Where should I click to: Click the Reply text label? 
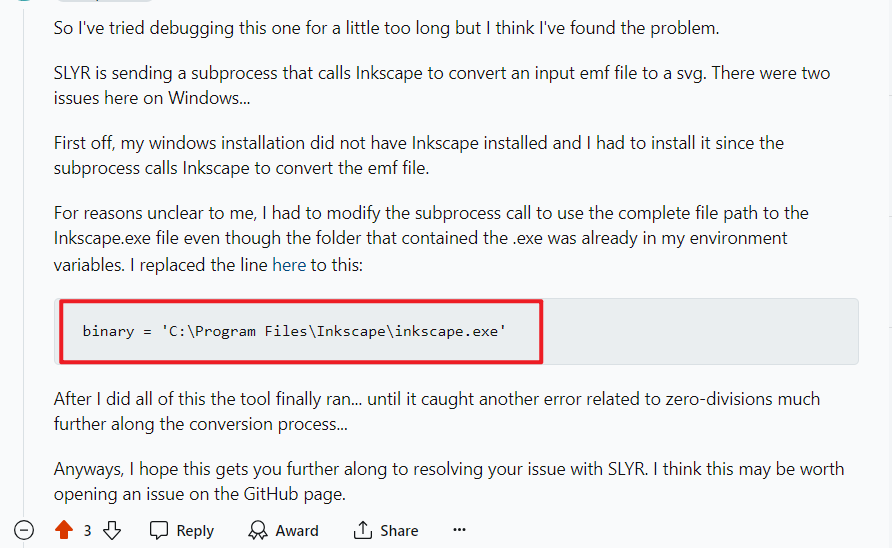(x=195, y=530)
